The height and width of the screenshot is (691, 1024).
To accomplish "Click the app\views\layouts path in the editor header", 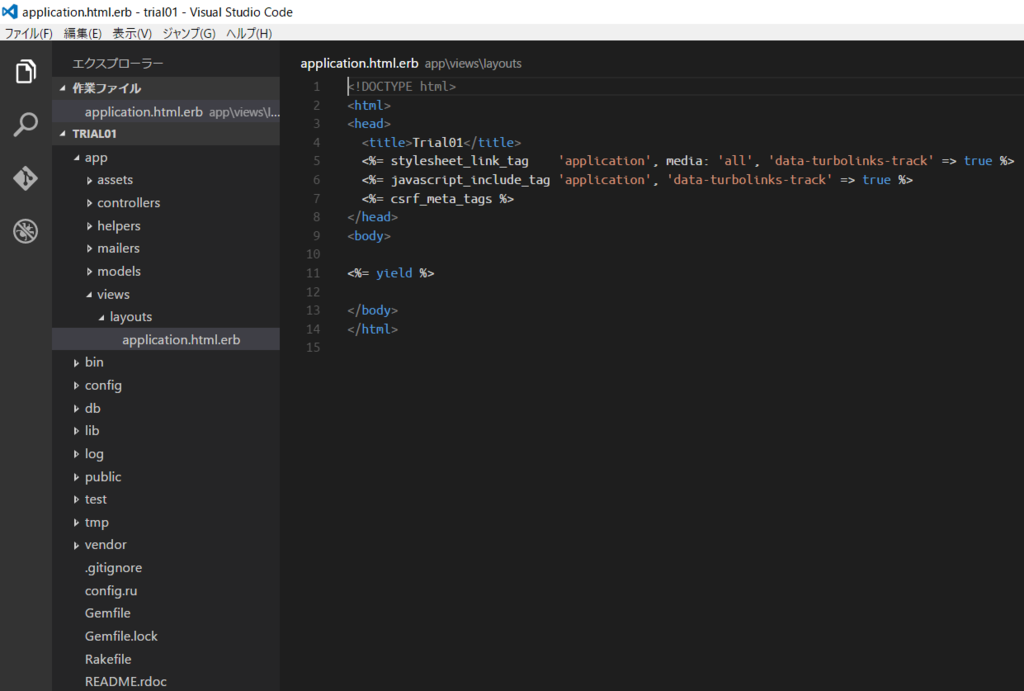I will click(473, 63).
